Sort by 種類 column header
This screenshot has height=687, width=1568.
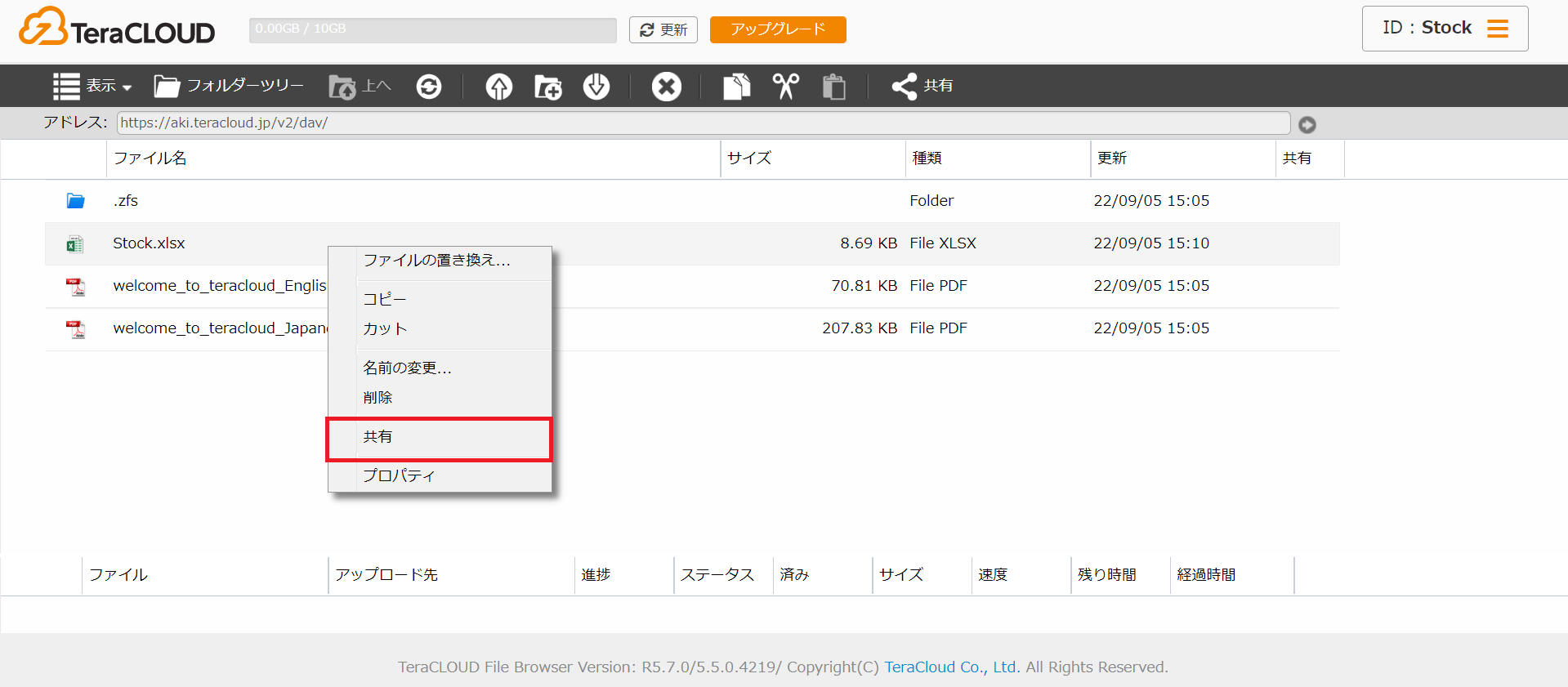coord(998,158)
